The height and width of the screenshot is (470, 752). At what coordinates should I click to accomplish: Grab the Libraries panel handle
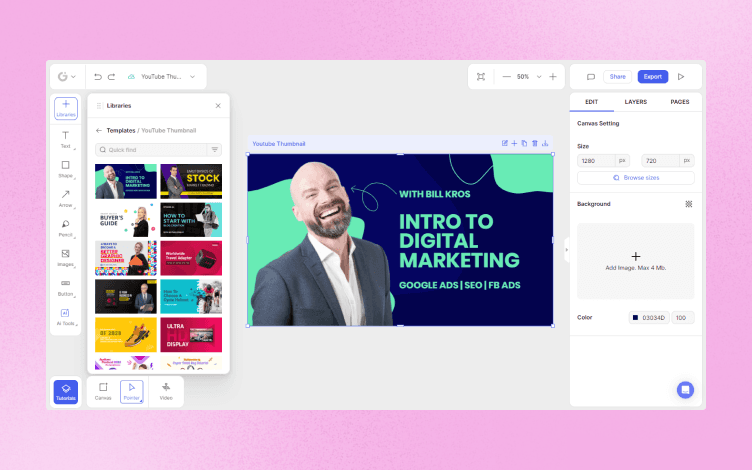(x=99, y=106)
